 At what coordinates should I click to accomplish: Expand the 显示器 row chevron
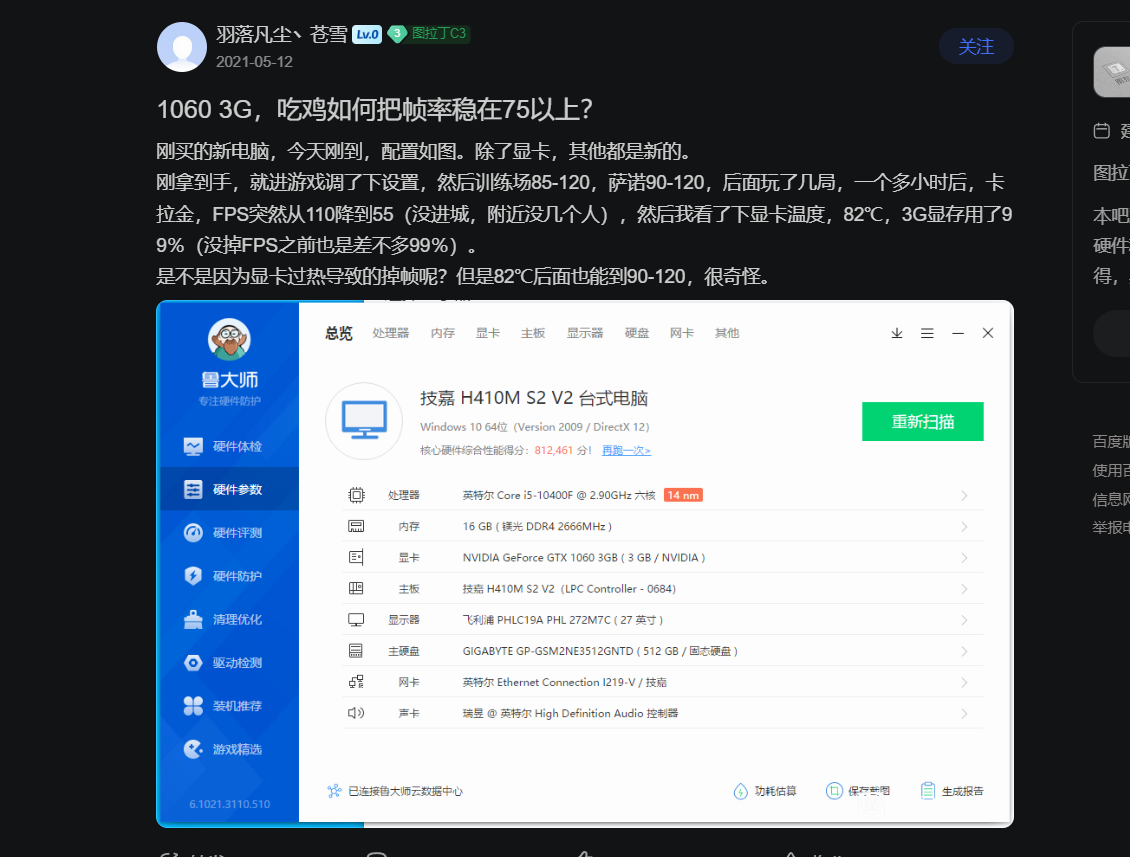(x=964, y=620)
